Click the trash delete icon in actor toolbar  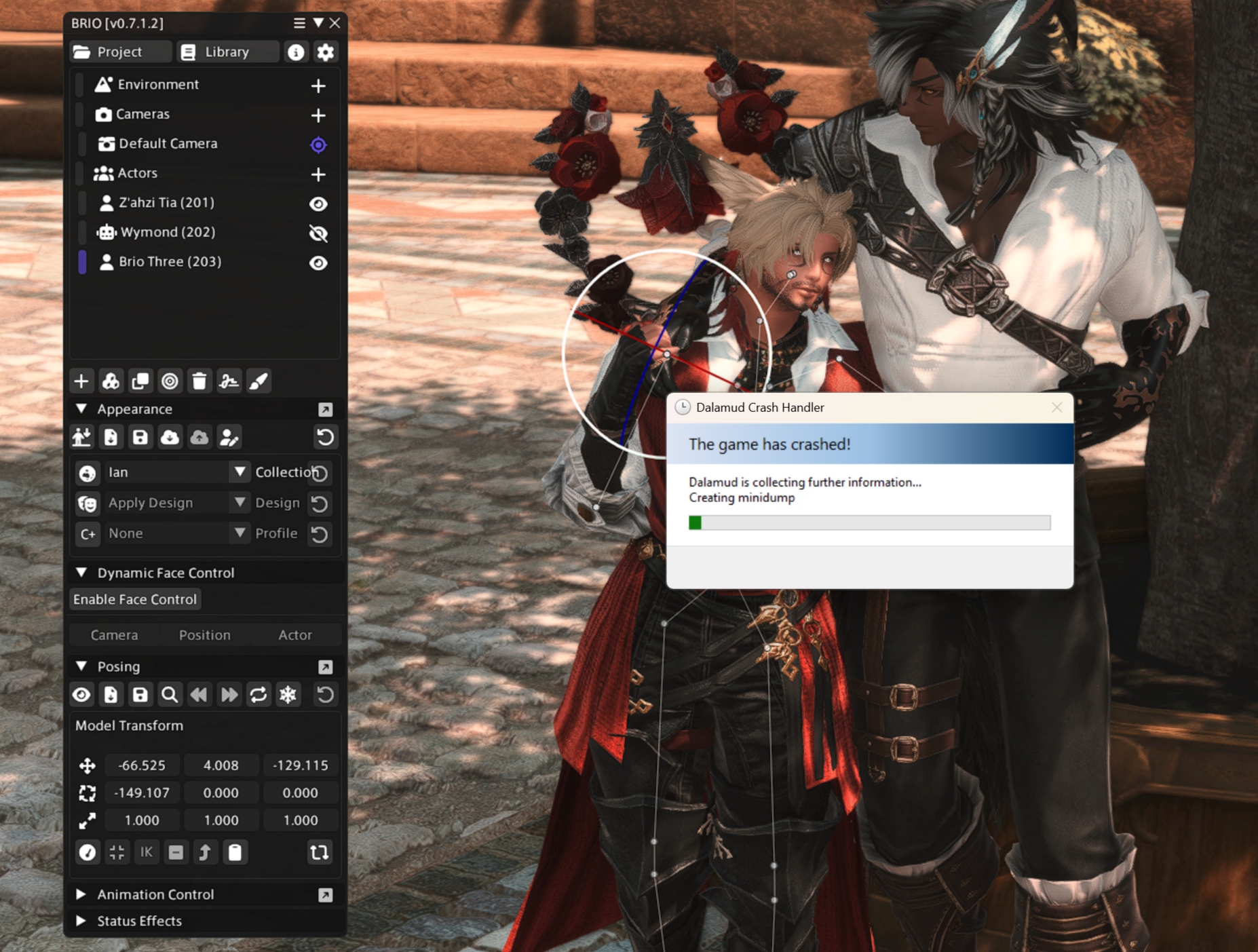199,381
